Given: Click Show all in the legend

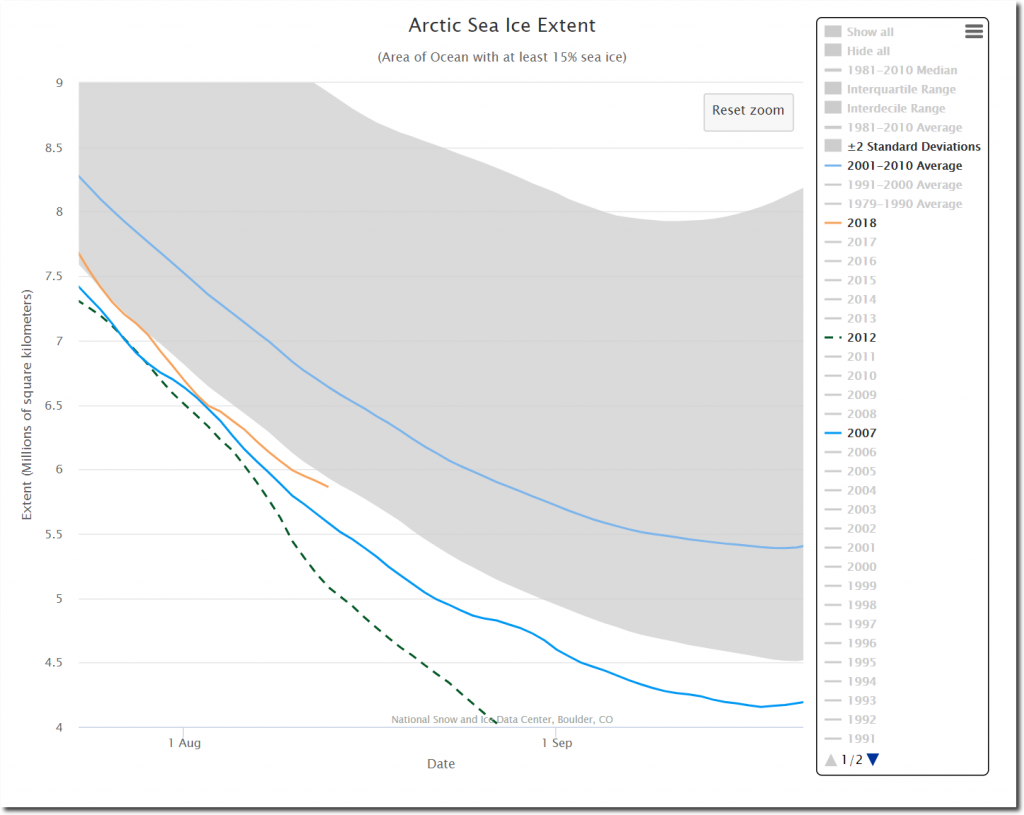Looking at the screenshot, I should point(869,32).
